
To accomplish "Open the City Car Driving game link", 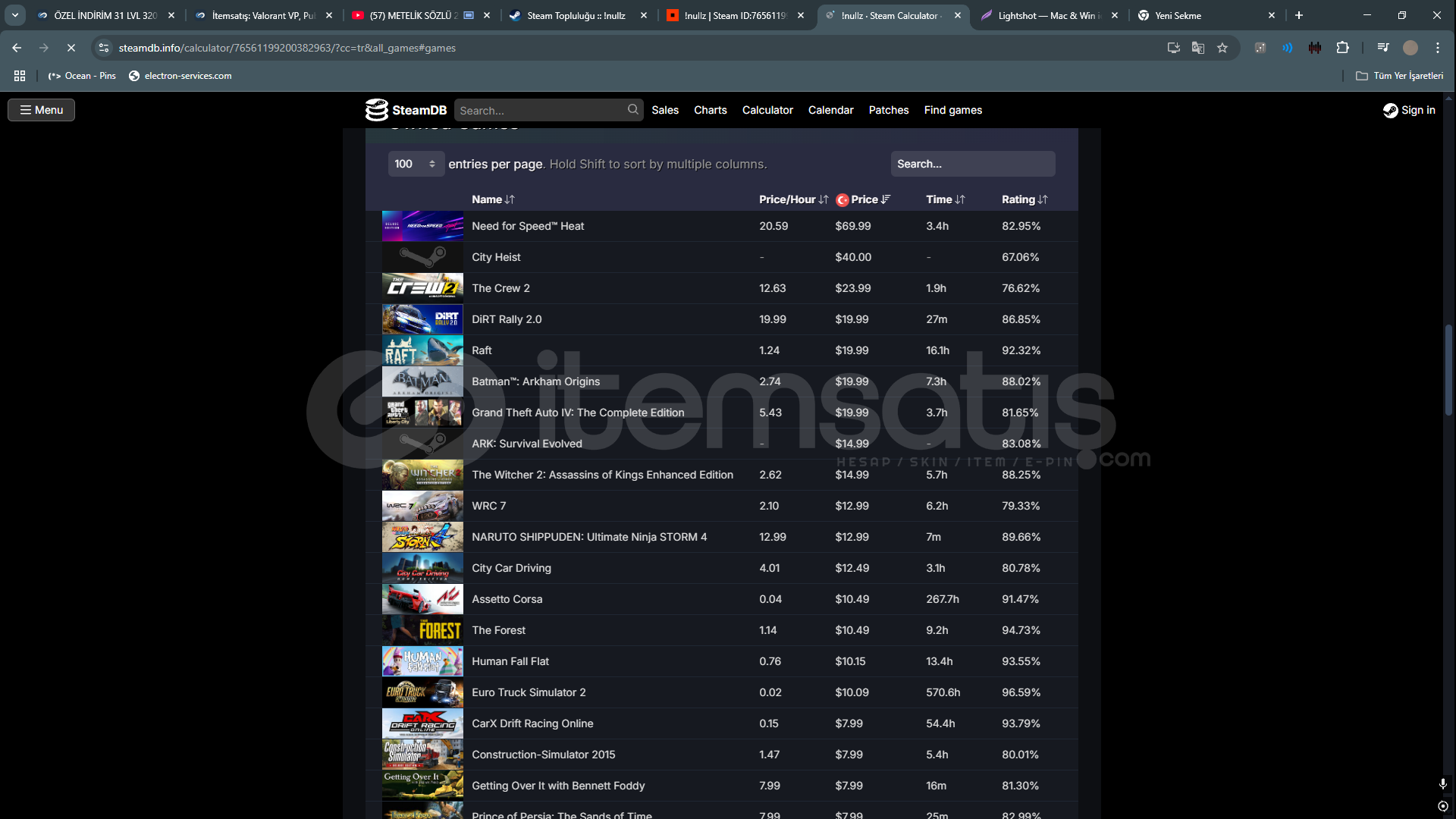I will click(511, 568).
